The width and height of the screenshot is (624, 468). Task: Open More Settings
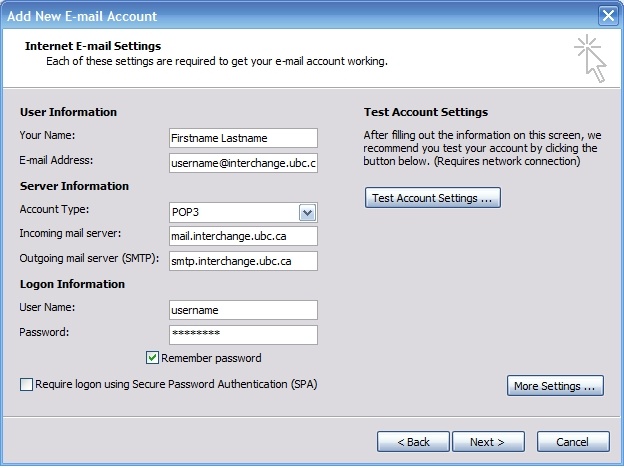click(x=555, y=386)
